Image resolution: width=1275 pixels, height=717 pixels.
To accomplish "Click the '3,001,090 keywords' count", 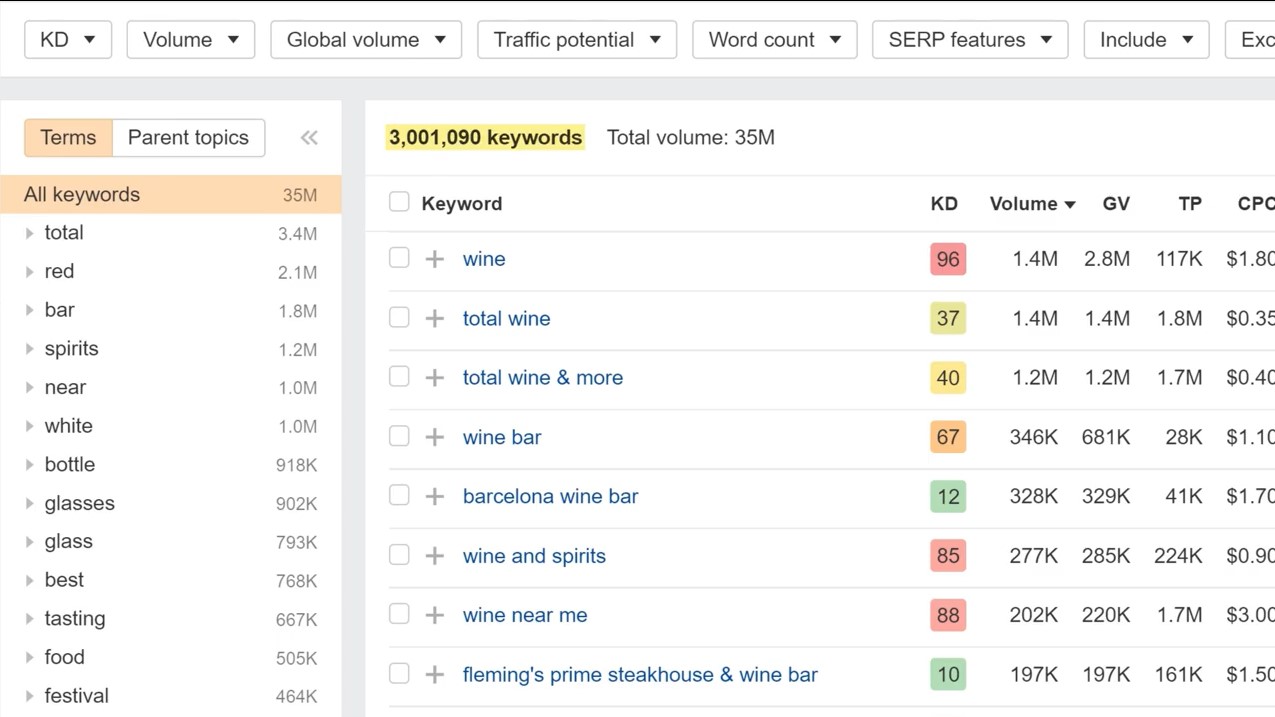I will point(485,138).
